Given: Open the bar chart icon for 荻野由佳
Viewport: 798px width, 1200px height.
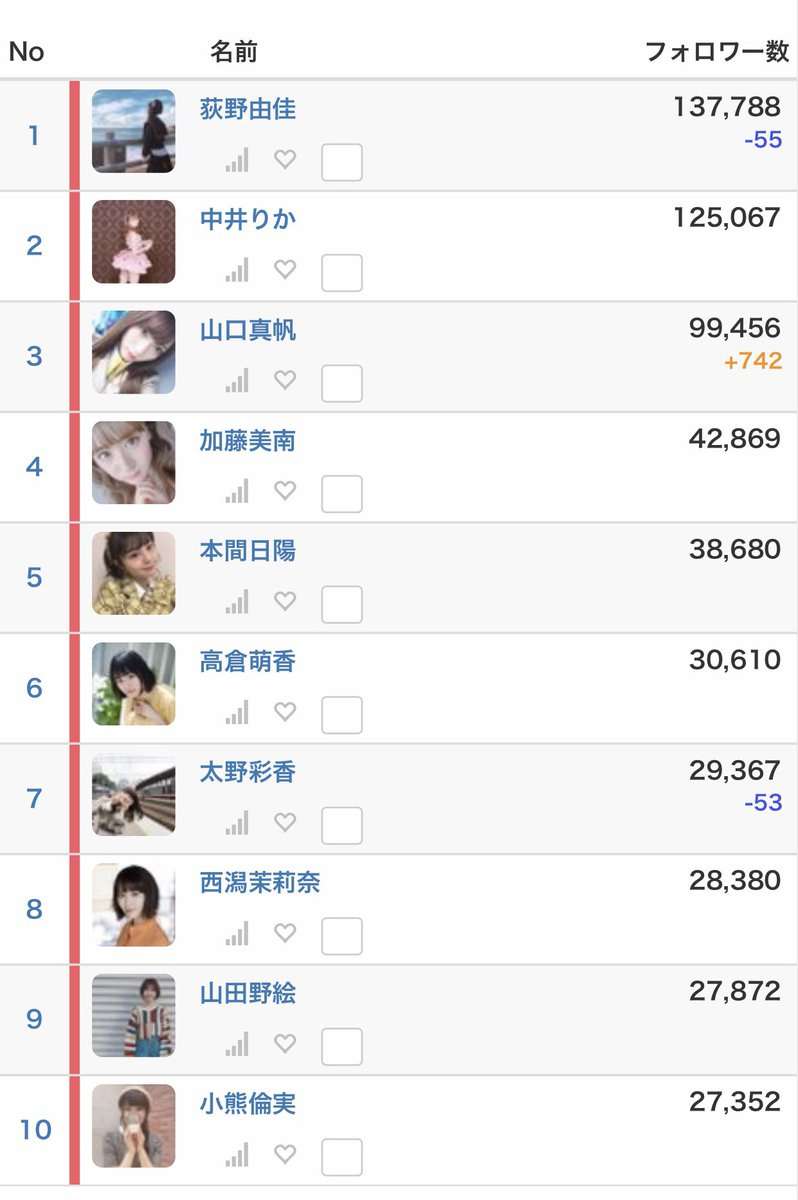Looking at the screenshot, I should [237, 160].
